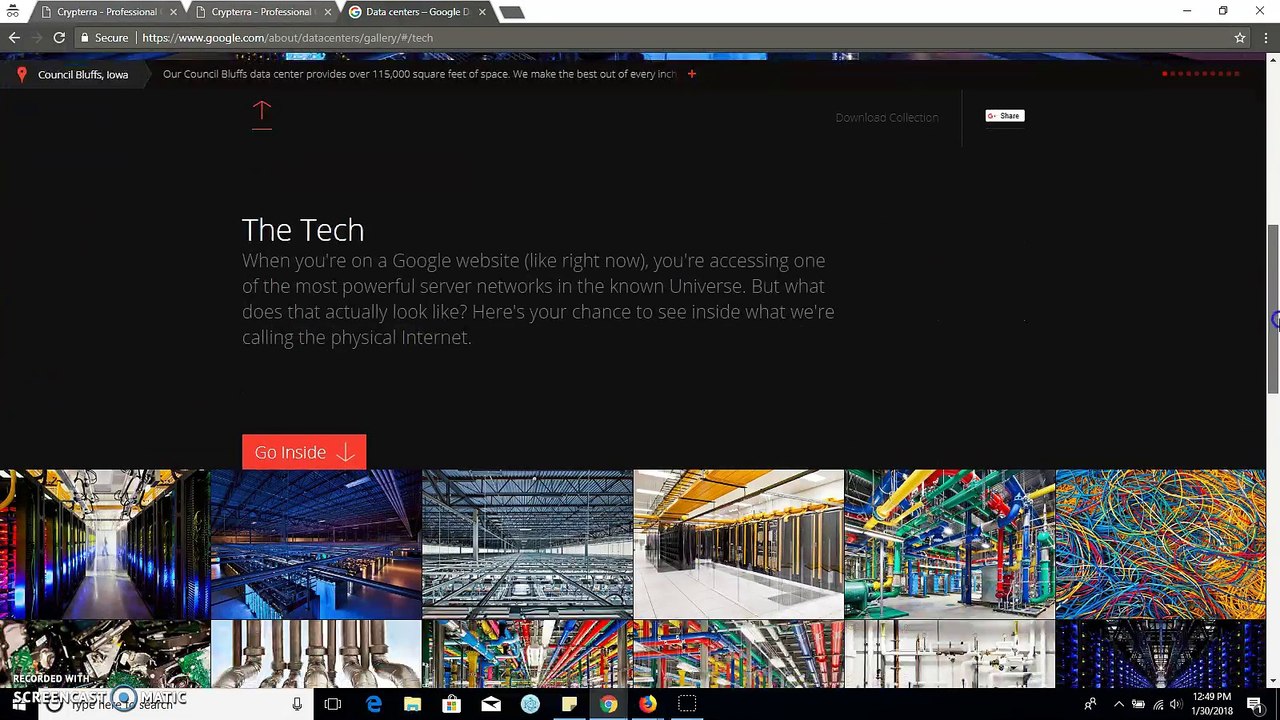
Task: Go back to the previous page
Action: (14, 38)
